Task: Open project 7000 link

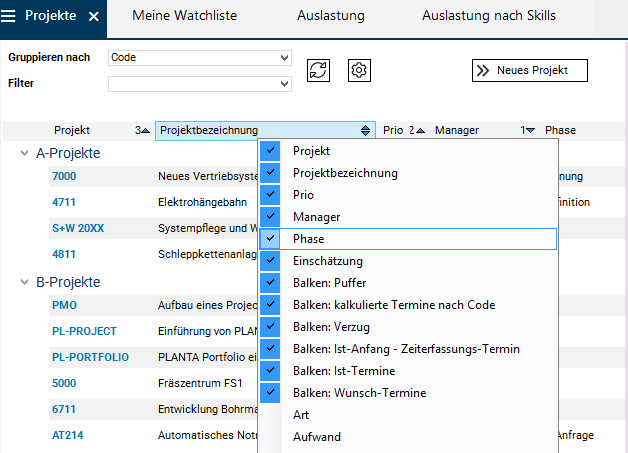Action: 64,176
